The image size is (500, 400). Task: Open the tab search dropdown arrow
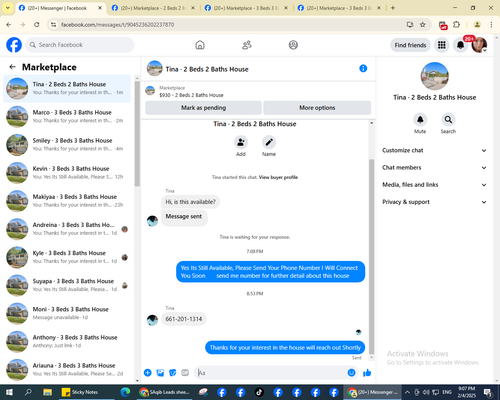(7, 8)
